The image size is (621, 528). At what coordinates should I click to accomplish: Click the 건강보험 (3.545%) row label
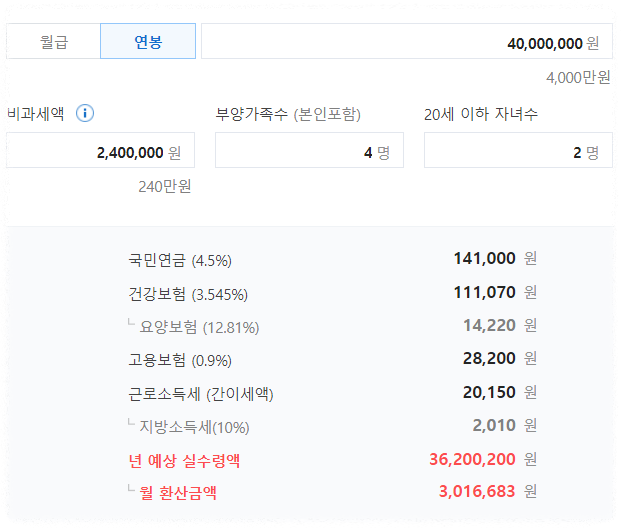[x=188, y=294]
